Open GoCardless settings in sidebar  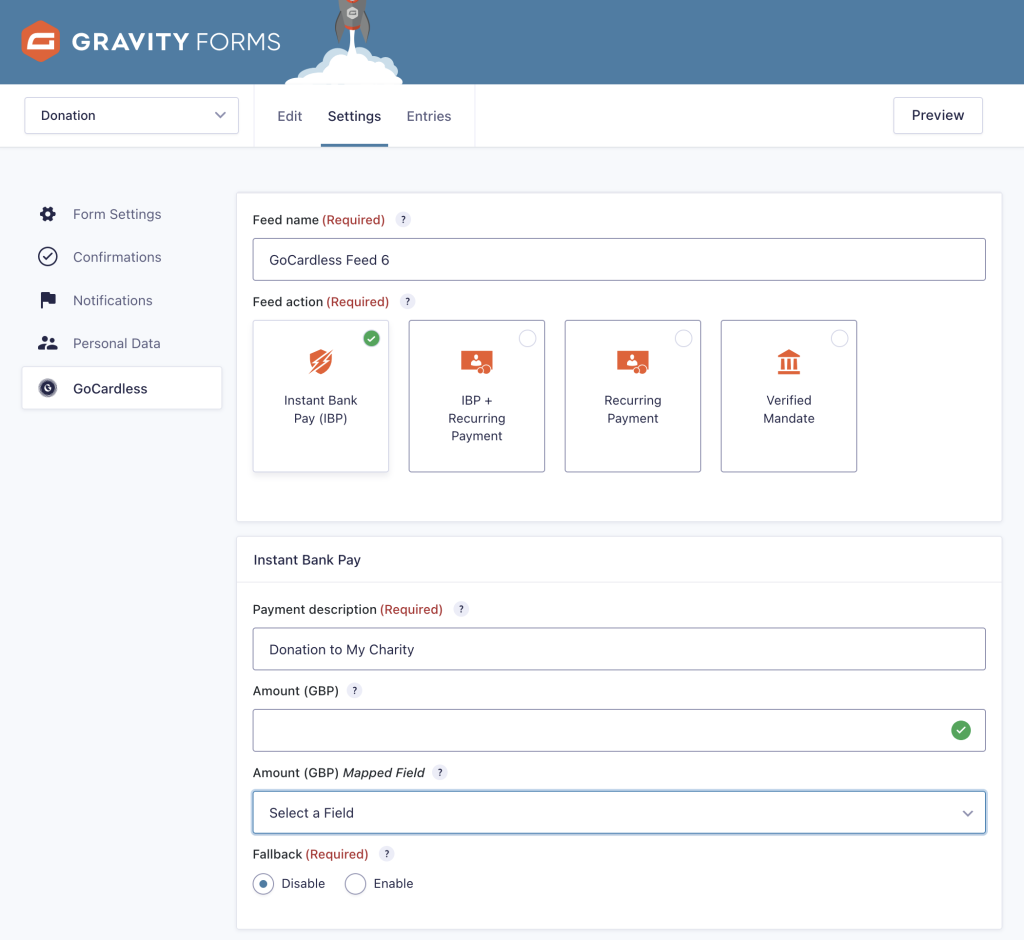point(122,388)
